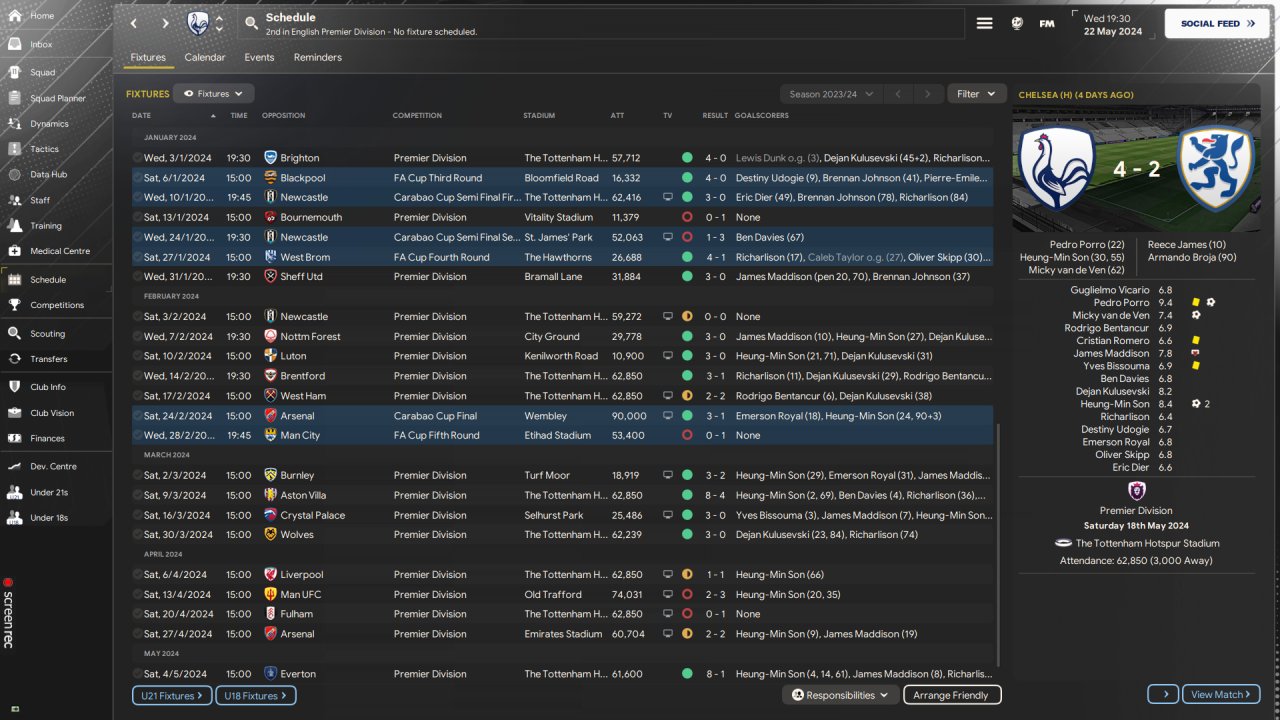Toggle the circle beside the Nottm Forest fixture
The height and width of the screenshot is (720, 1280).
[x=138, y=337]
